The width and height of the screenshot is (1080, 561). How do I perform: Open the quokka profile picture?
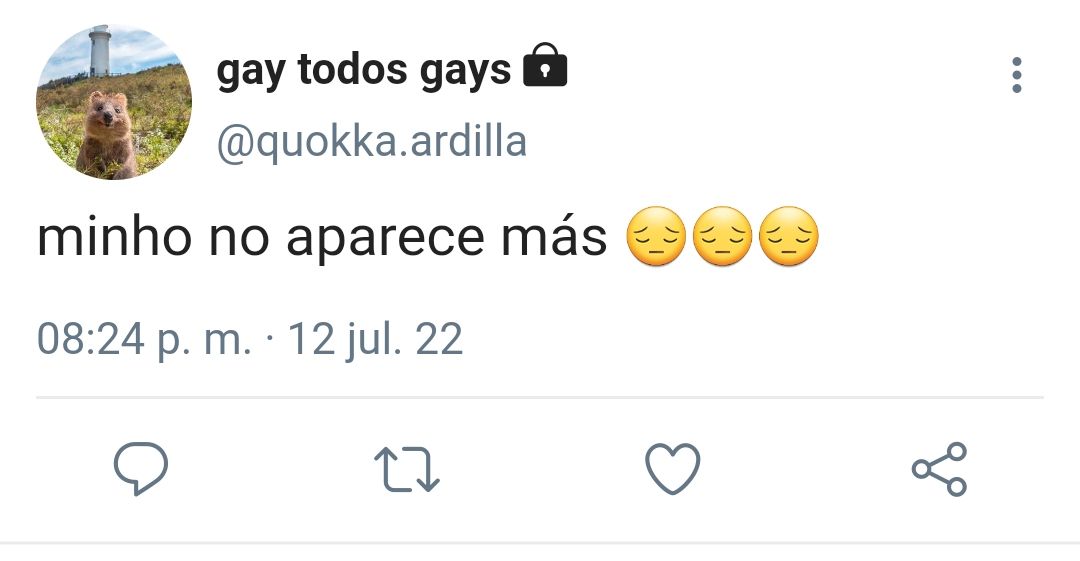coord(114,102)
